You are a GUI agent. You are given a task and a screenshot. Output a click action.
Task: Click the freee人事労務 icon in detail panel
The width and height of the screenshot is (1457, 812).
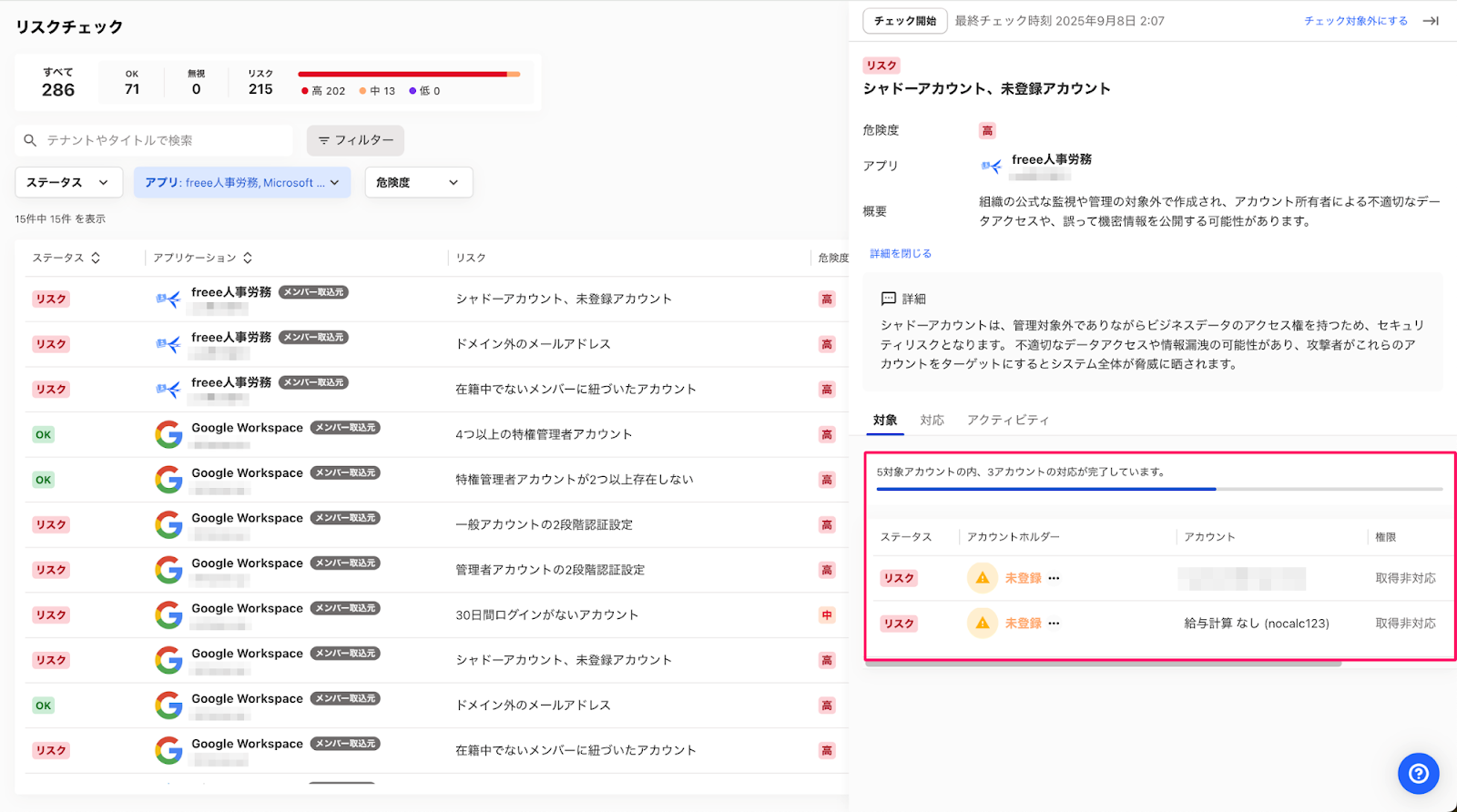click(x=991, y=166)
